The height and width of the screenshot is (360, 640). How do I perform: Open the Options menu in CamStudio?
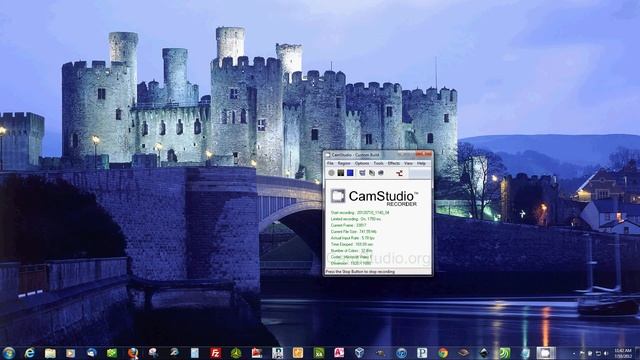pyautogui.click(x=362, y=163)
